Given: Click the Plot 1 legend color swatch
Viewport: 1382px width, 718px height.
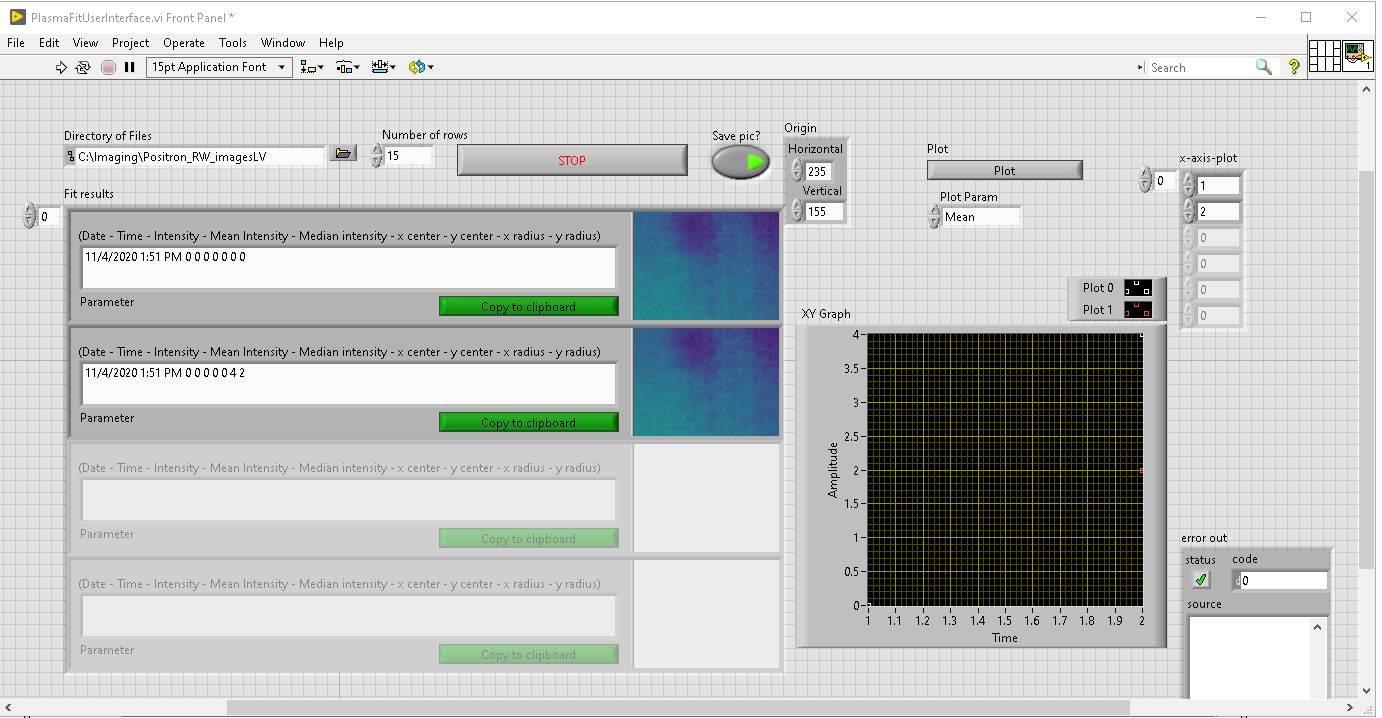Looking at the screenshot, I should (1137, 310).
